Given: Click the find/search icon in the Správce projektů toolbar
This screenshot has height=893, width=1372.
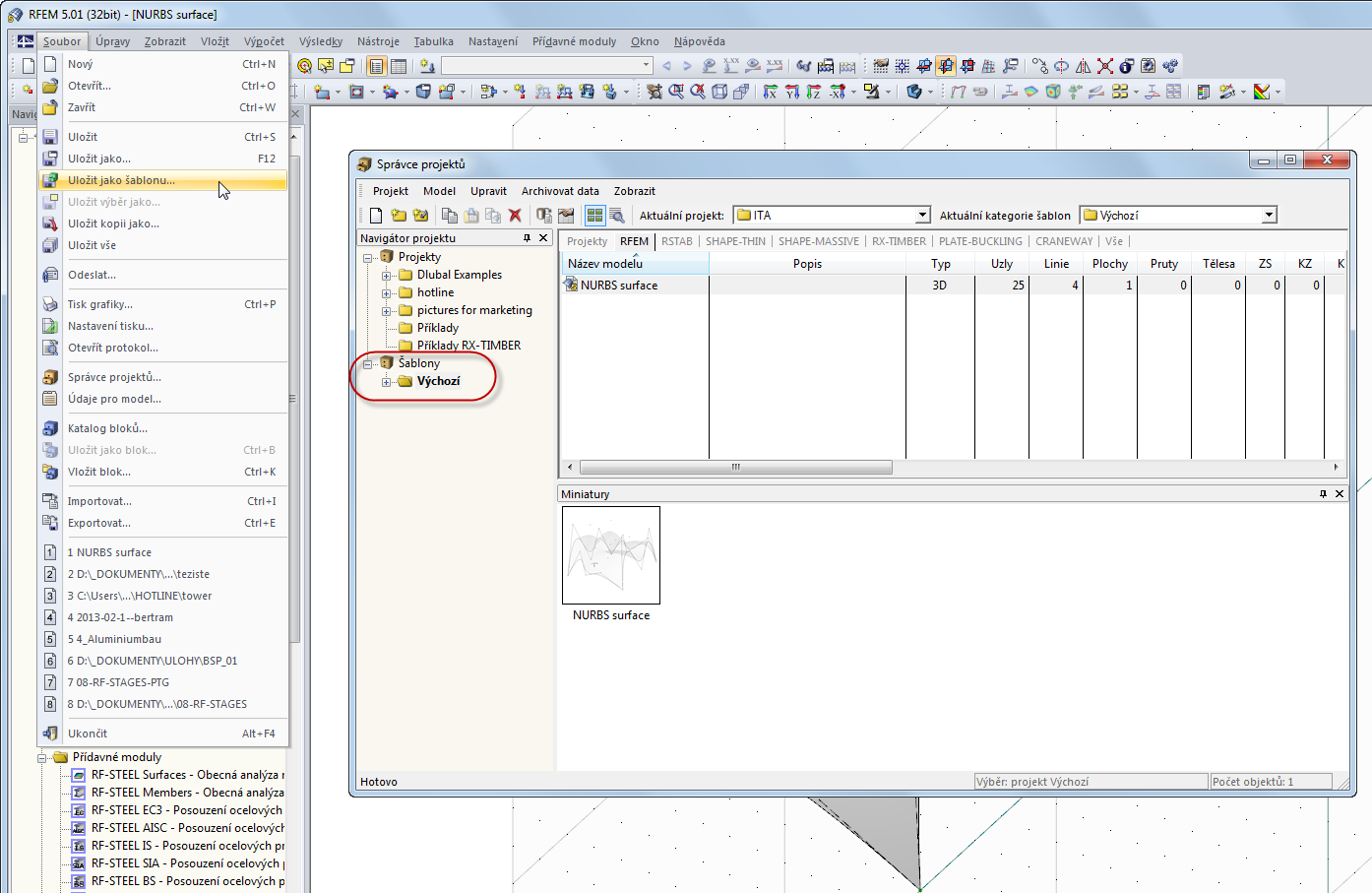Looking at the screenshot, I should (617, 216).
